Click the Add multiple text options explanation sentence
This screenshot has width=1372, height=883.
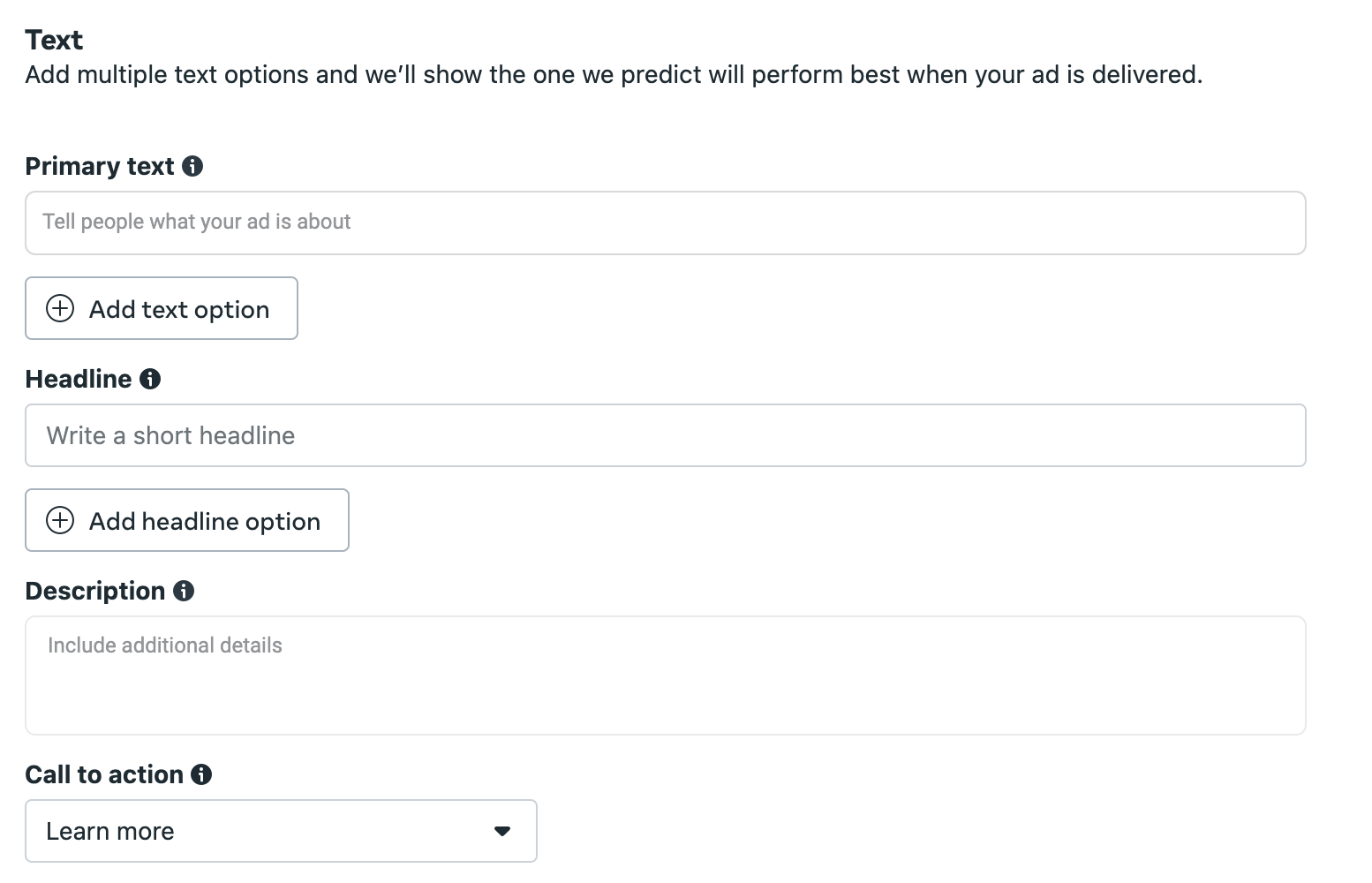pos(614,74)
